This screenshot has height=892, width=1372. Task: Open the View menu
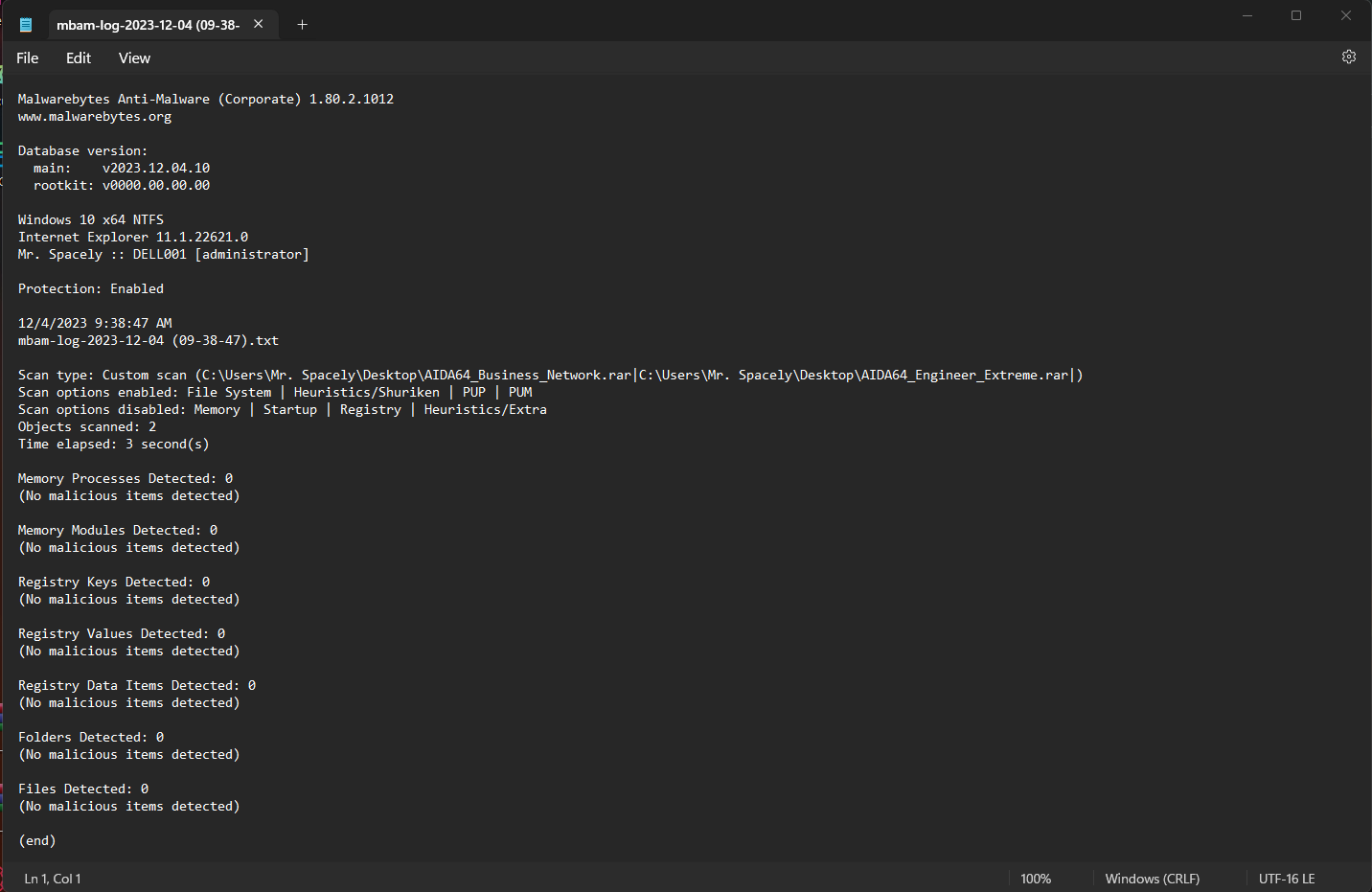(x=134, y=58)
